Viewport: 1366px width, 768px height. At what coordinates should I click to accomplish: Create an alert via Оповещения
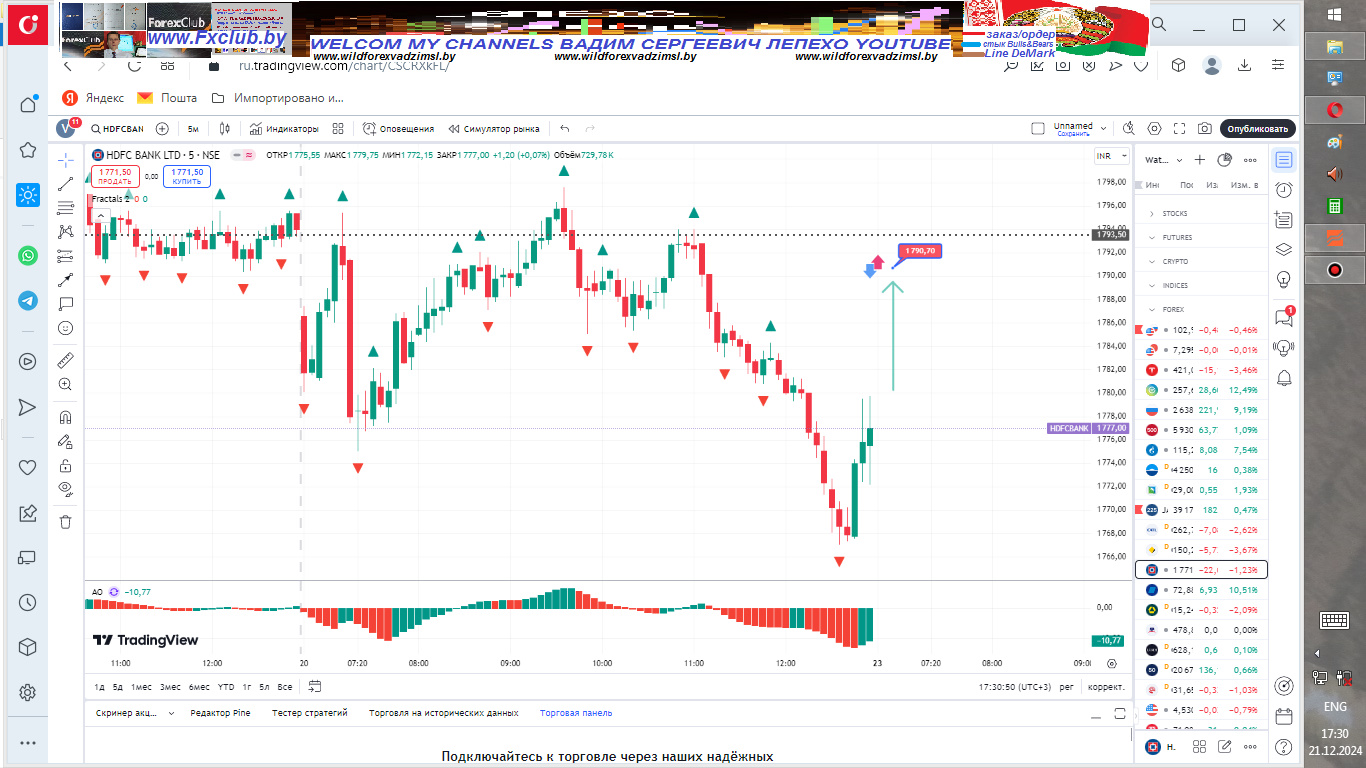[x=399, y=129]
